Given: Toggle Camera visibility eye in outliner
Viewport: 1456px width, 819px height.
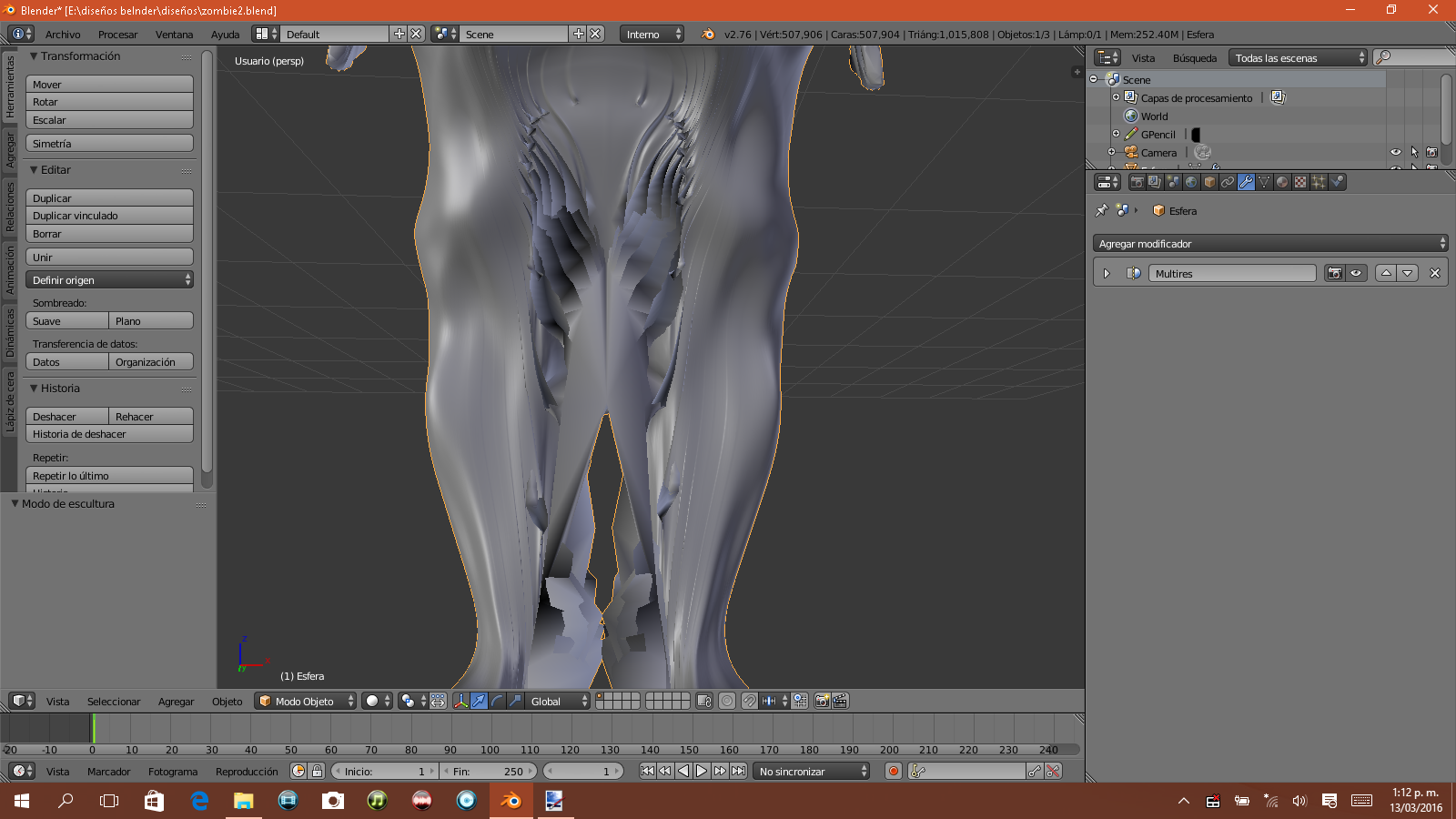Looking at the screenshot, I should [1395, 152].
